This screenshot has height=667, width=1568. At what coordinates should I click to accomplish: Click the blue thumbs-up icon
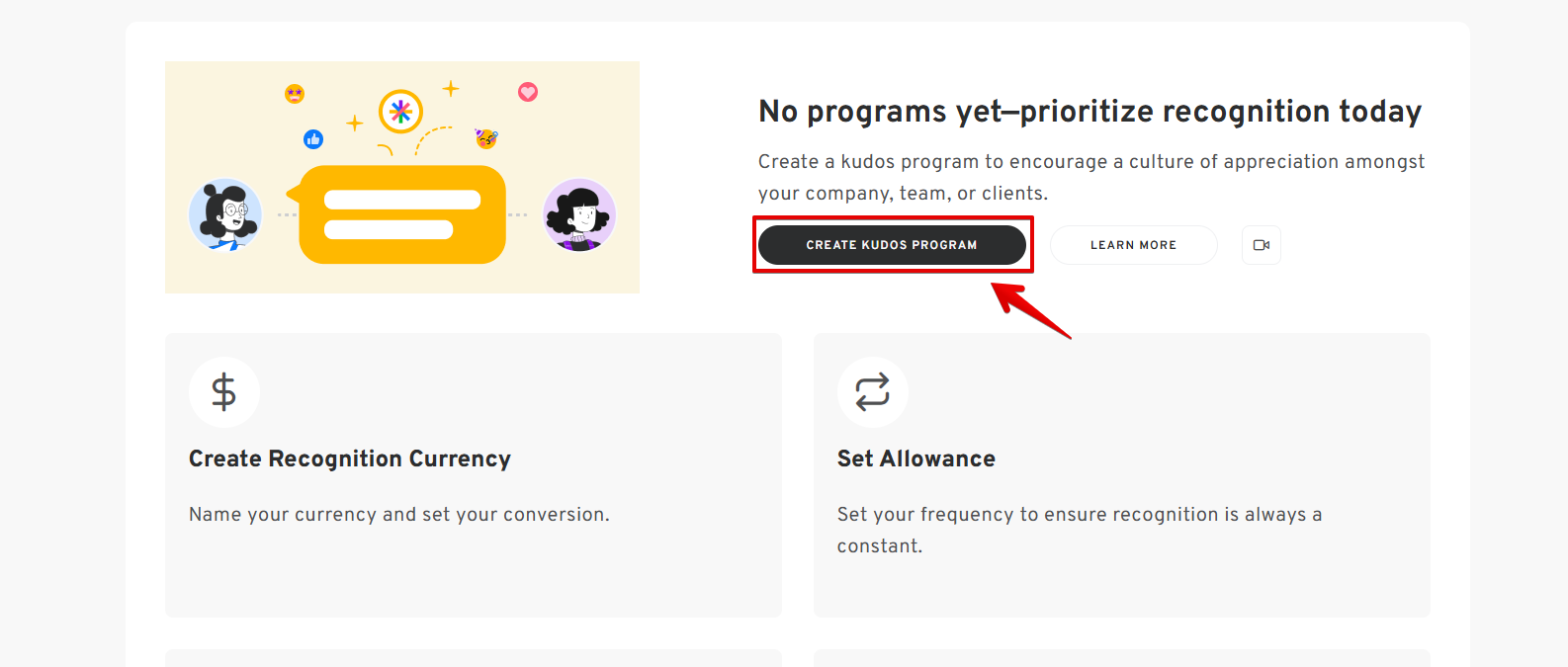[x=313, y=139]
